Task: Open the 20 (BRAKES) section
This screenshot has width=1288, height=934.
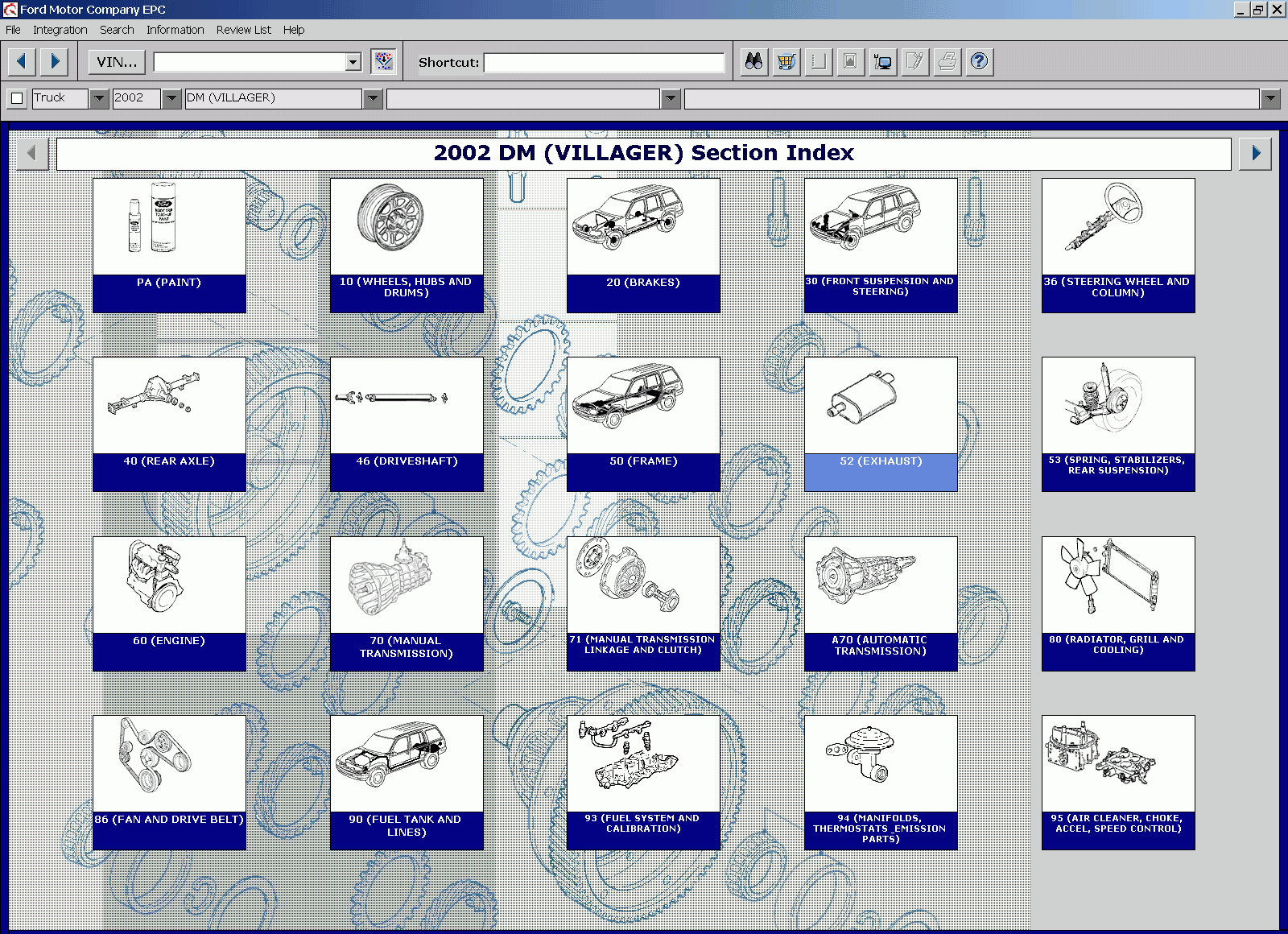Action: 643,246
